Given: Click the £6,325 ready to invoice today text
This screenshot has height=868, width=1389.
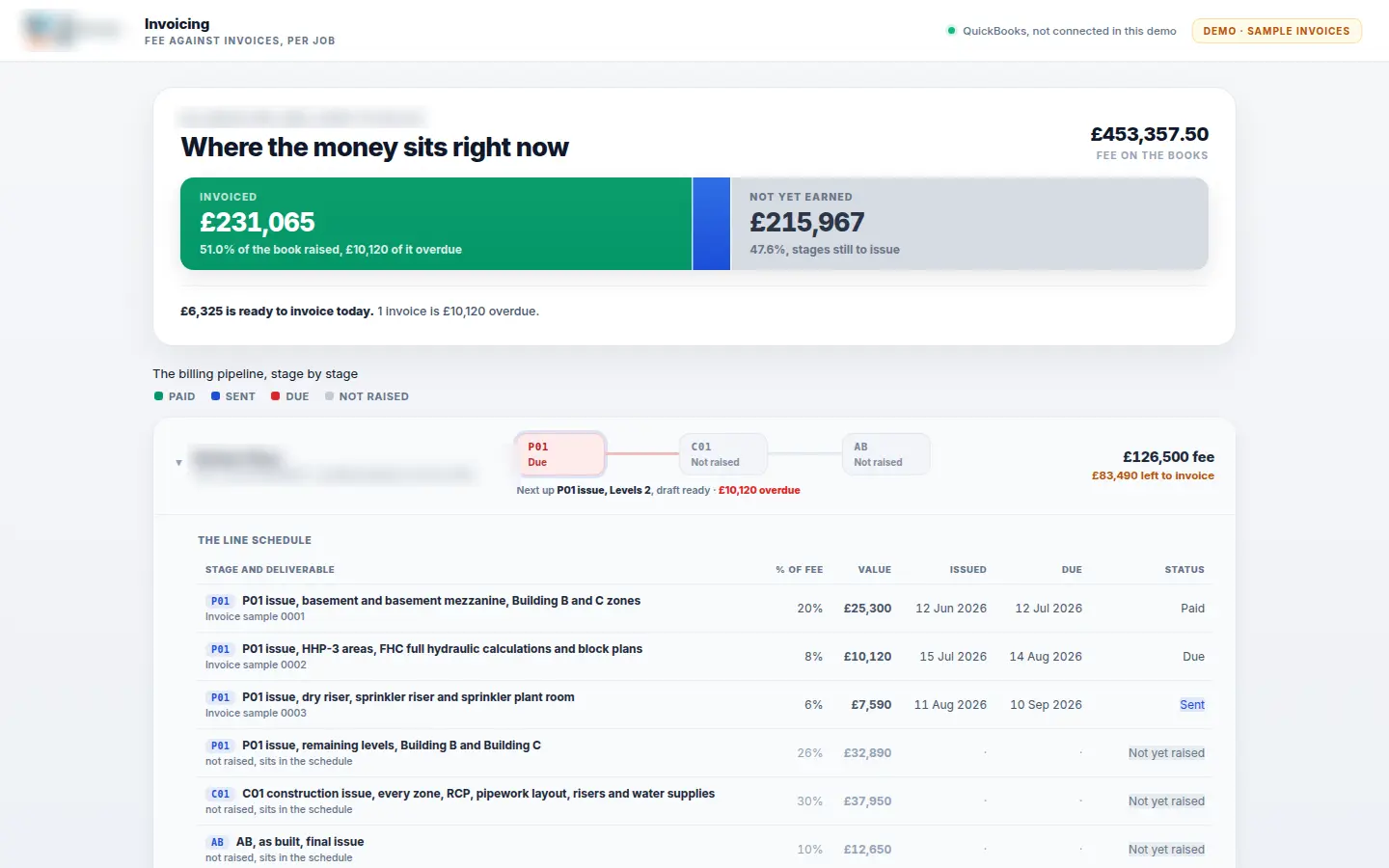Looking at the screenshot, I should [277, 312].
